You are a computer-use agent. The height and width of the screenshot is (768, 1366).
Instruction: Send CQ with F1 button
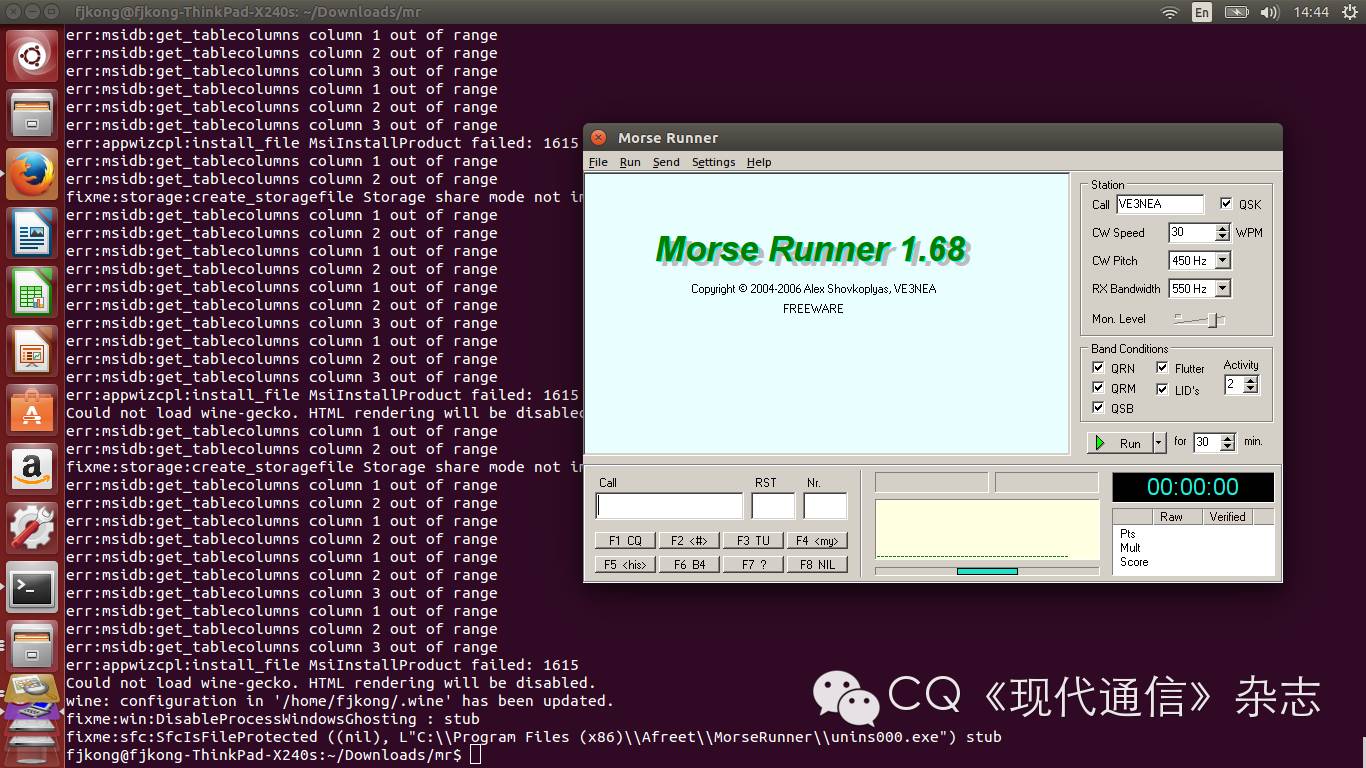(625, 541)
